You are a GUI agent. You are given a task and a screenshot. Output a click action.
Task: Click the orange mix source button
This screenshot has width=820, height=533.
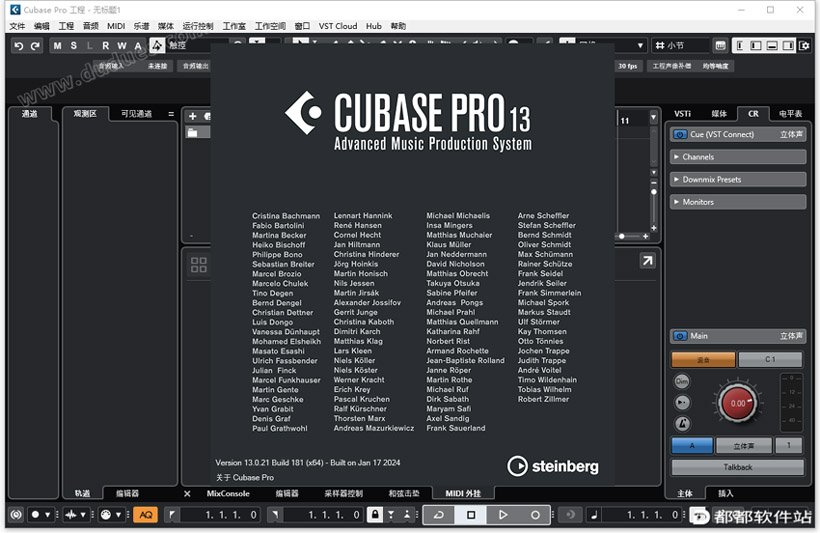pos(703,360)
